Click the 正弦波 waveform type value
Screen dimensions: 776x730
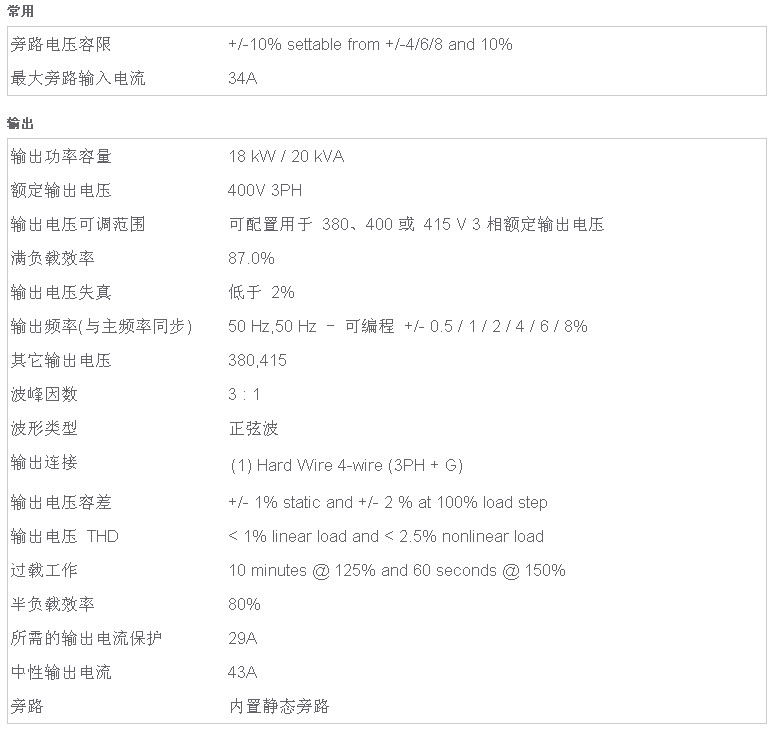[254, 429]
